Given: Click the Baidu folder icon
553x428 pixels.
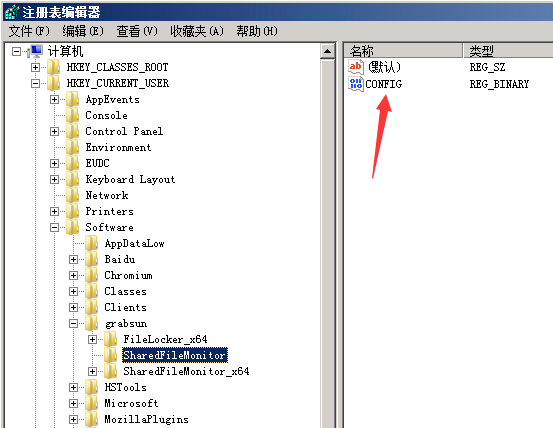Looking at the screenshot, I should (92, 259).
